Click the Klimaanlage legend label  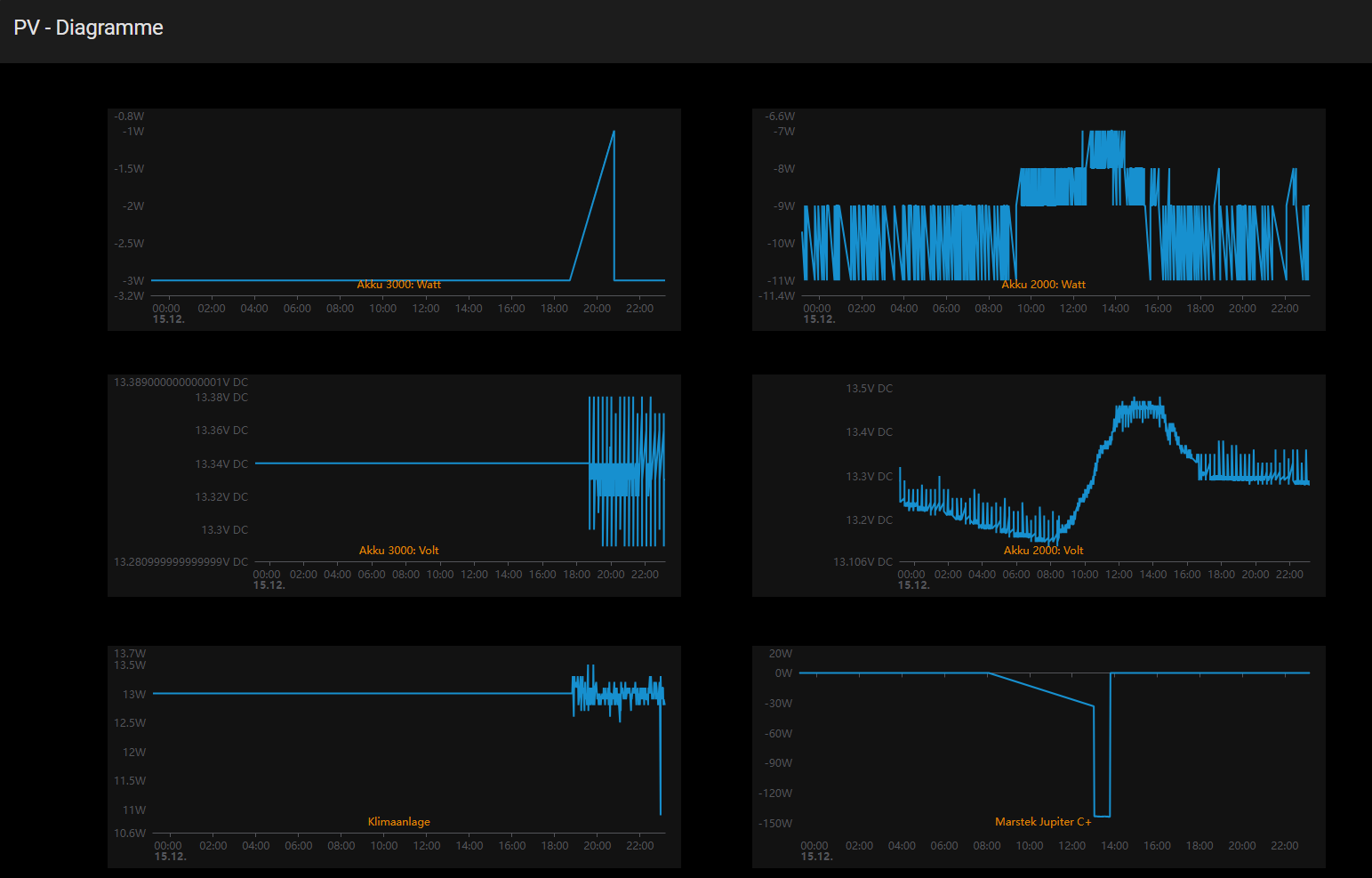pos(398,822)
